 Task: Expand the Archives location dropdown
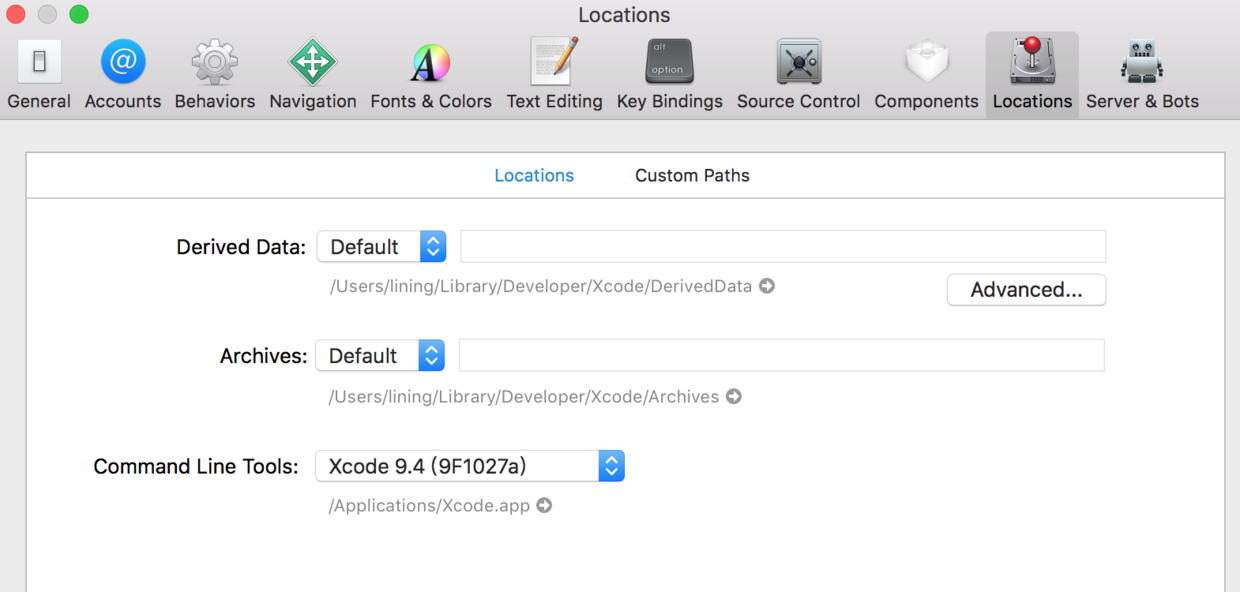[x=380, y=356]
